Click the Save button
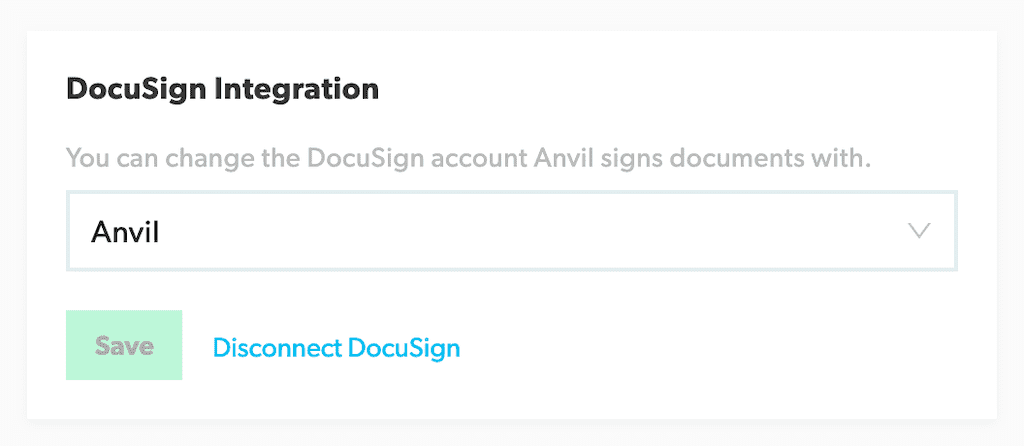1024x446 pixels. pyautogui.click(x=124, y=345)
